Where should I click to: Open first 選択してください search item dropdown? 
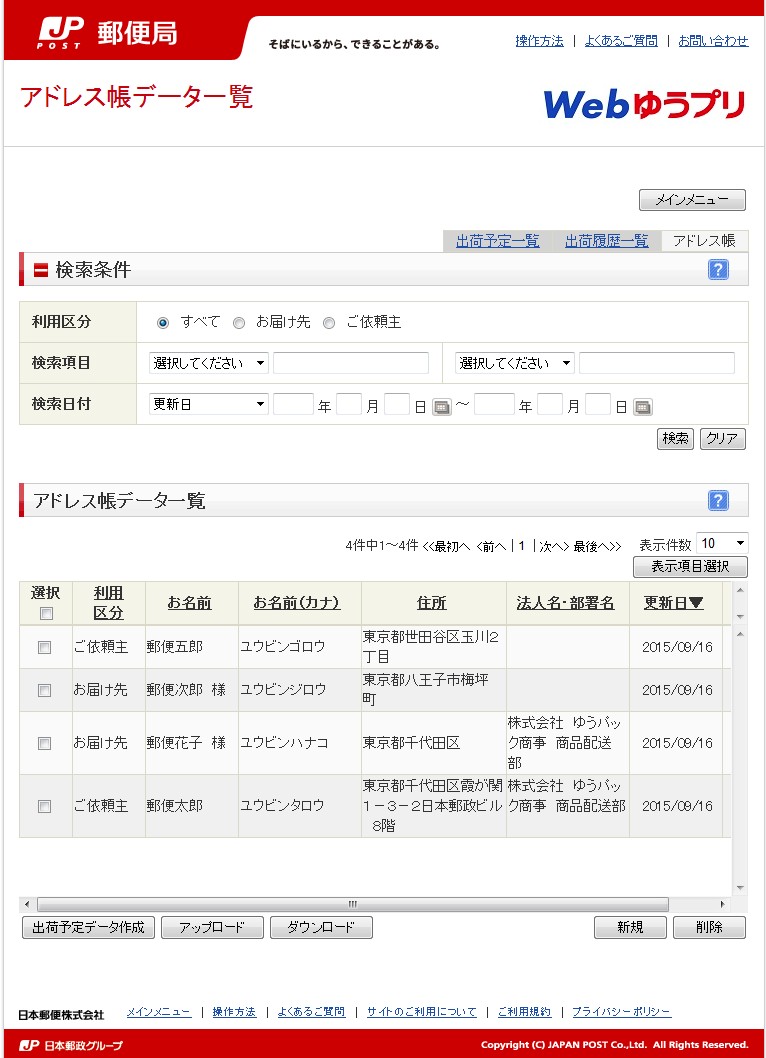pyautogui.click(x=209, y=363)
